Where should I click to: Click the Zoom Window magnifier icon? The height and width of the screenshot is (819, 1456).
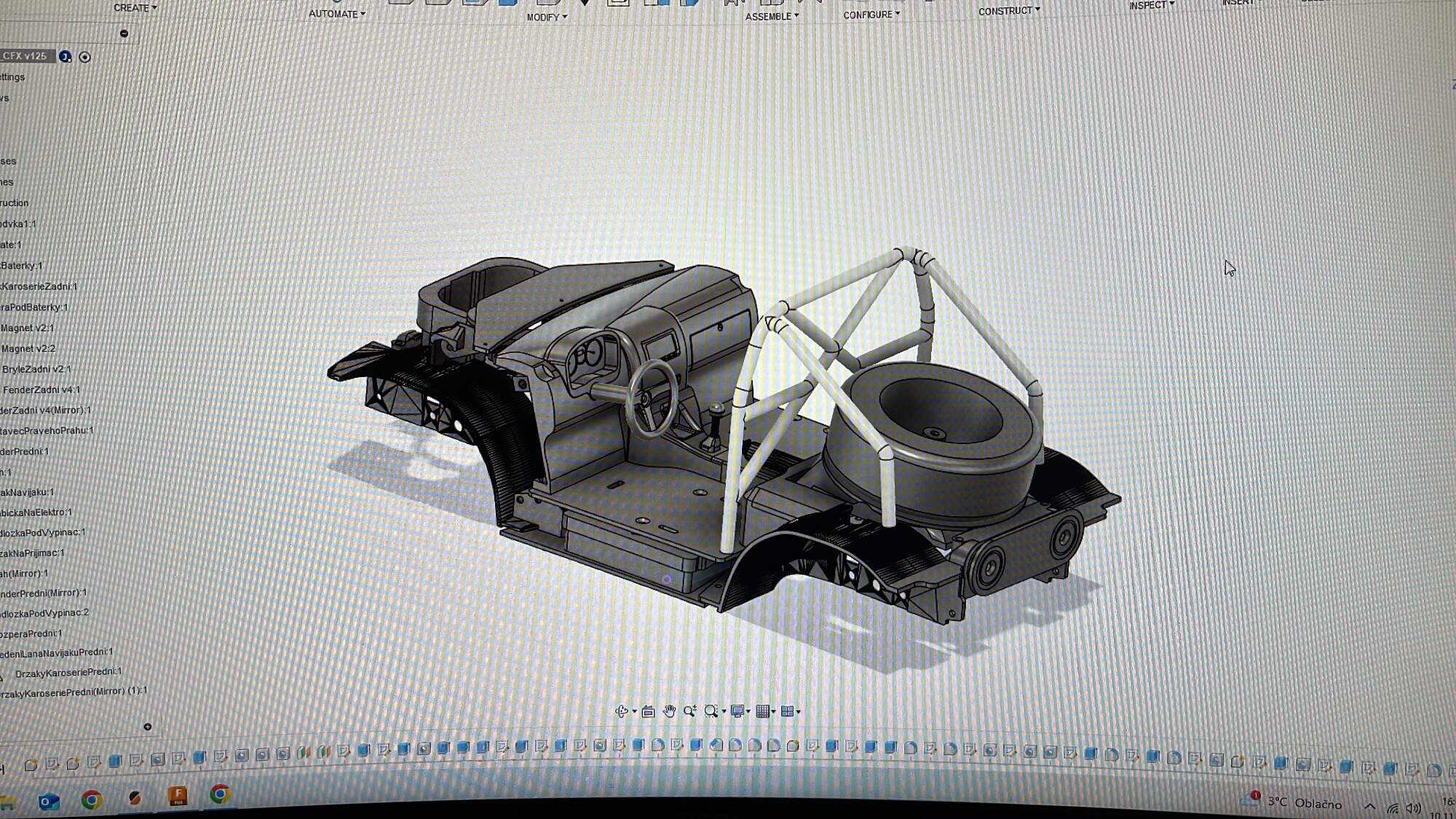(x=711, y=711)
